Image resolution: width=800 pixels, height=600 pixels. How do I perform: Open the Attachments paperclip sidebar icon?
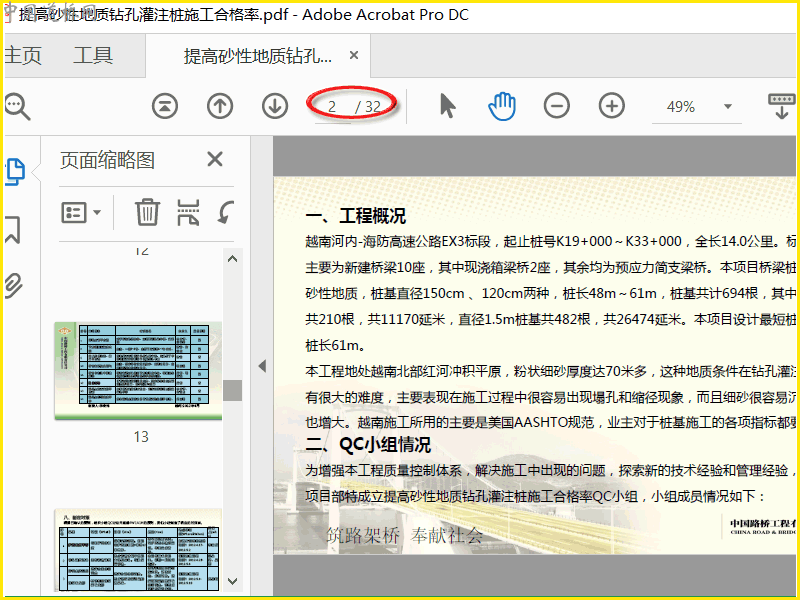pos(13,286)
